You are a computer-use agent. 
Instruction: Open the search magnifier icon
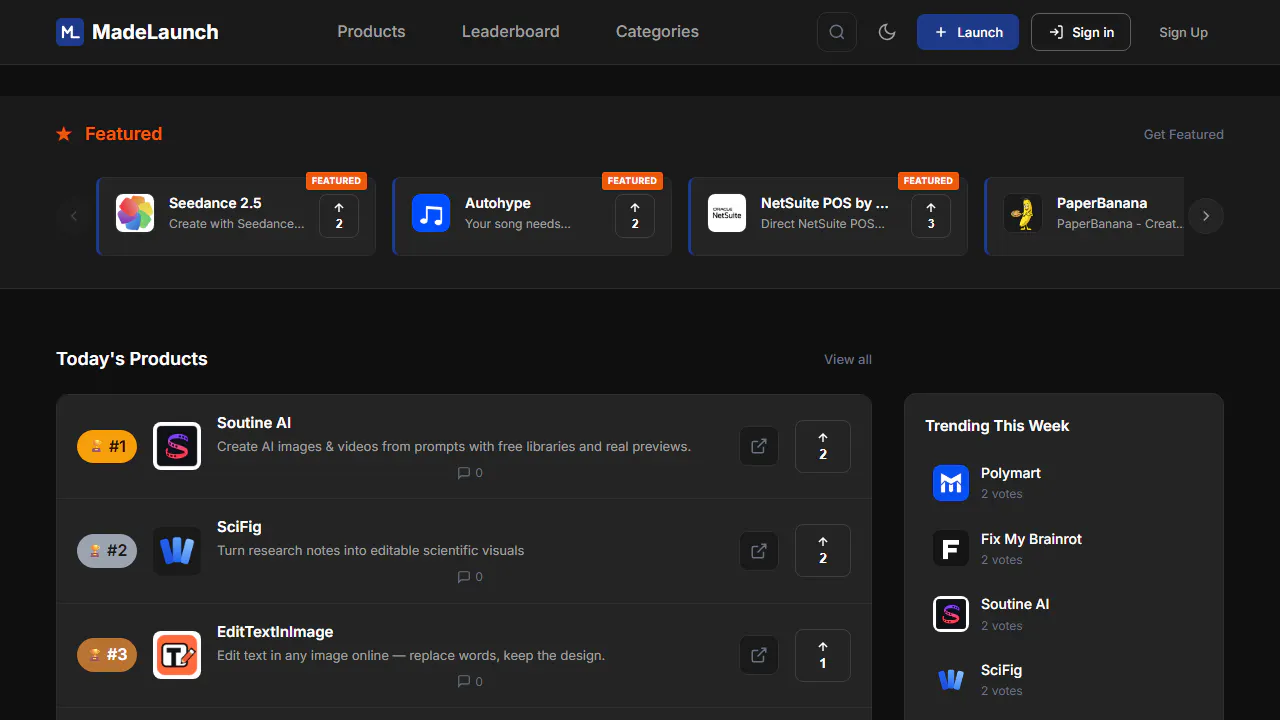(837, 32)
